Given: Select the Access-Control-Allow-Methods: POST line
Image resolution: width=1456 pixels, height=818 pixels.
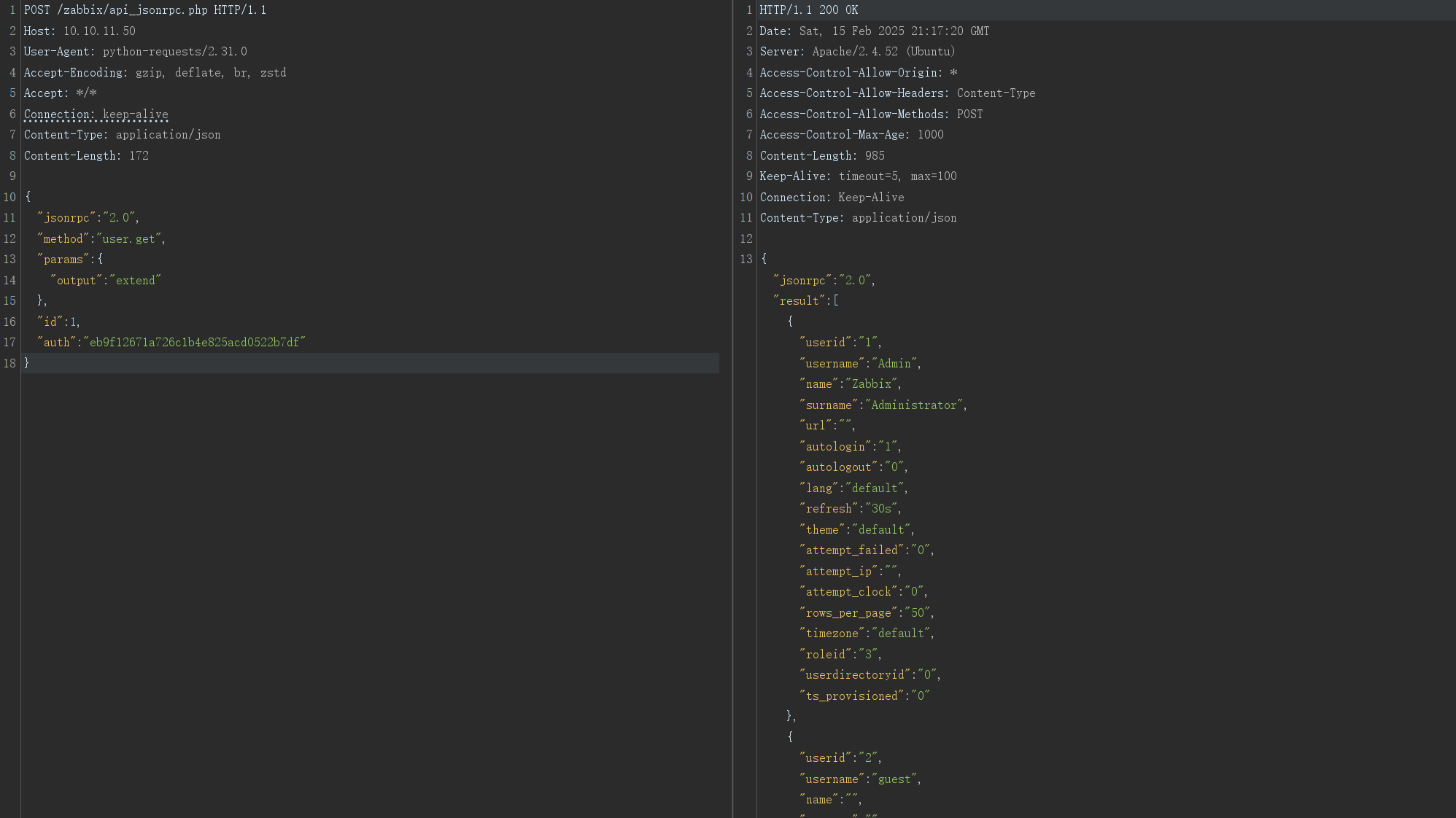Looking at the screenshot, I should 872,114.
